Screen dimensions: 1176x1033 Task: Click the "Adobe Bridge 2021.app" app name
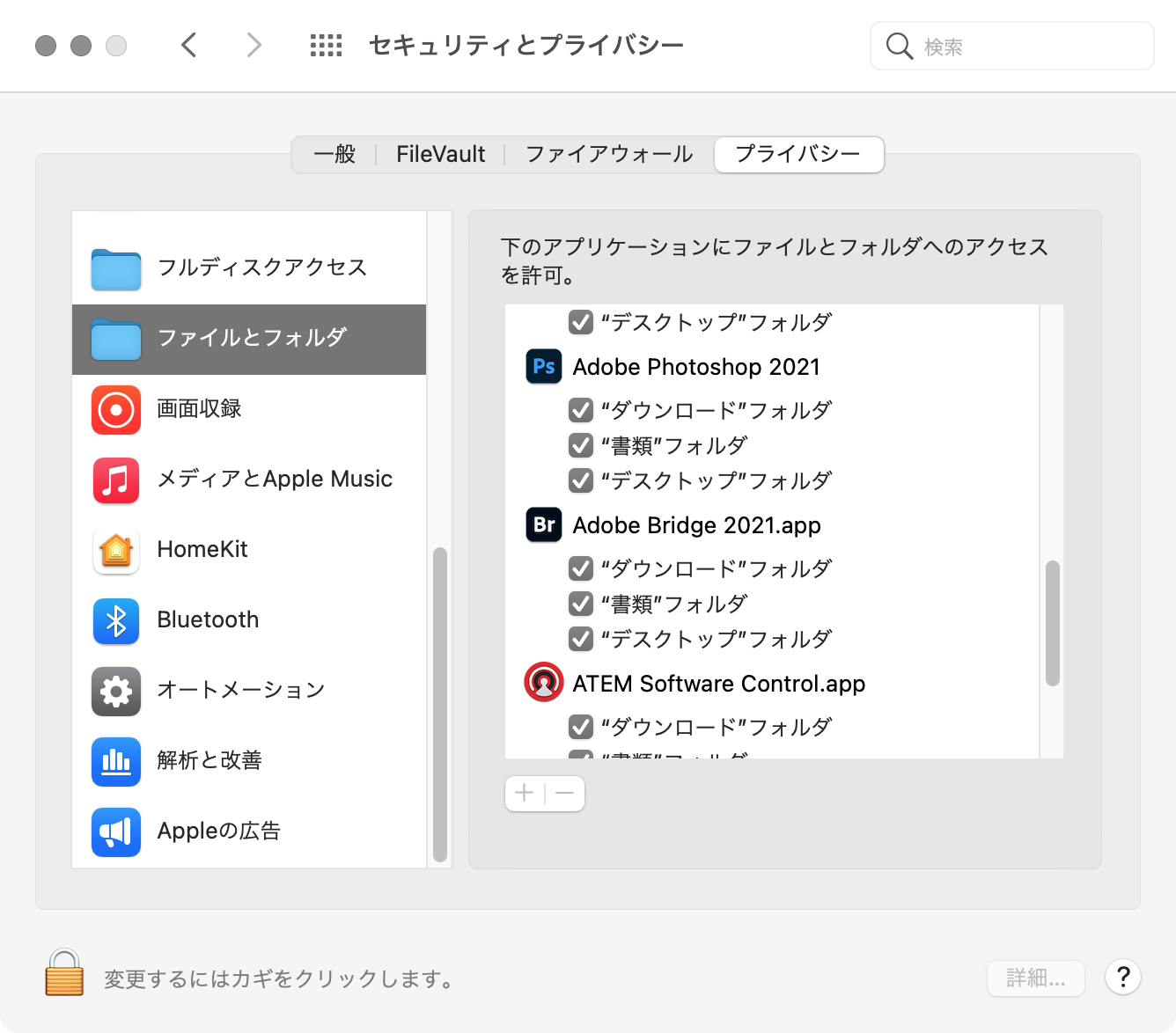click(x=696, y=525)
